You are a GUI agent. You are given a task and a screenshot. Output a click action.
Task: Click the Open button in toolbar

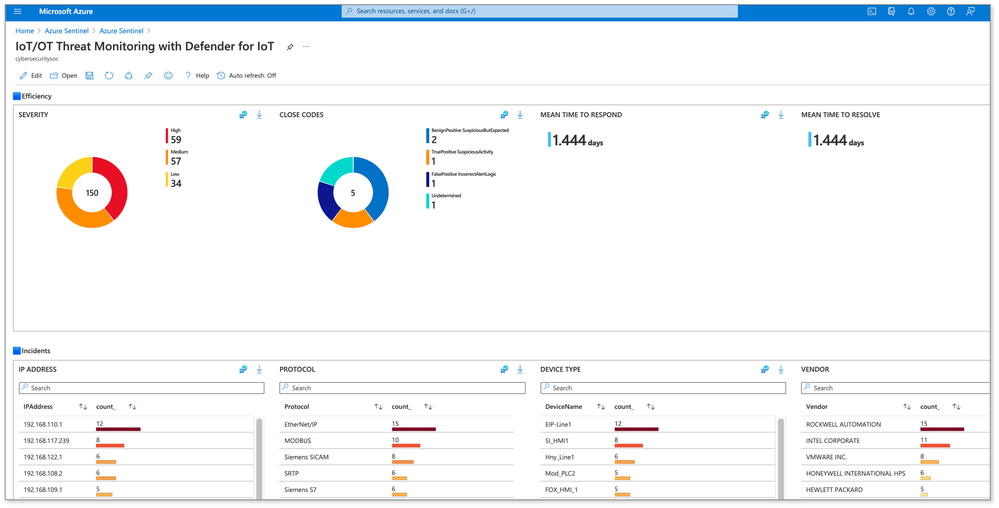tap(64, 75)
